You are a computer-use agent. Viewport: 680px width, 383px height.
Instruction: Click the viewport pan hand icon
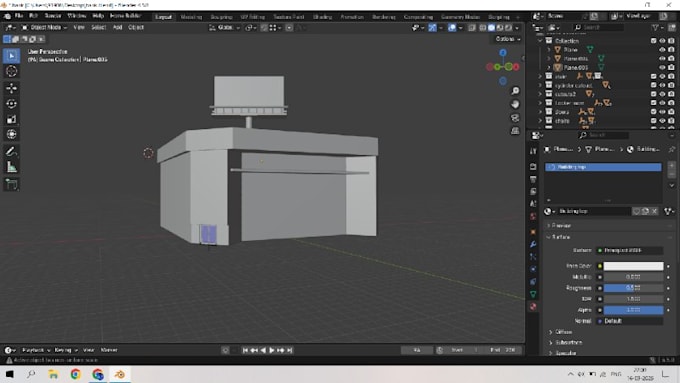point(515,104)
